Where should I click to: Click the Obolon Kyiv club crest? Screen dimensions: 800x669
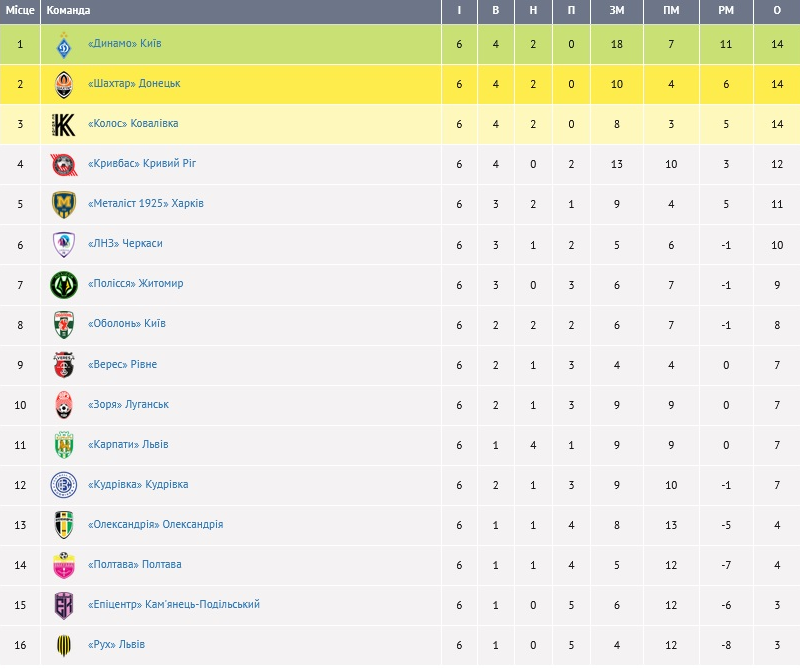tap(64, 325)
